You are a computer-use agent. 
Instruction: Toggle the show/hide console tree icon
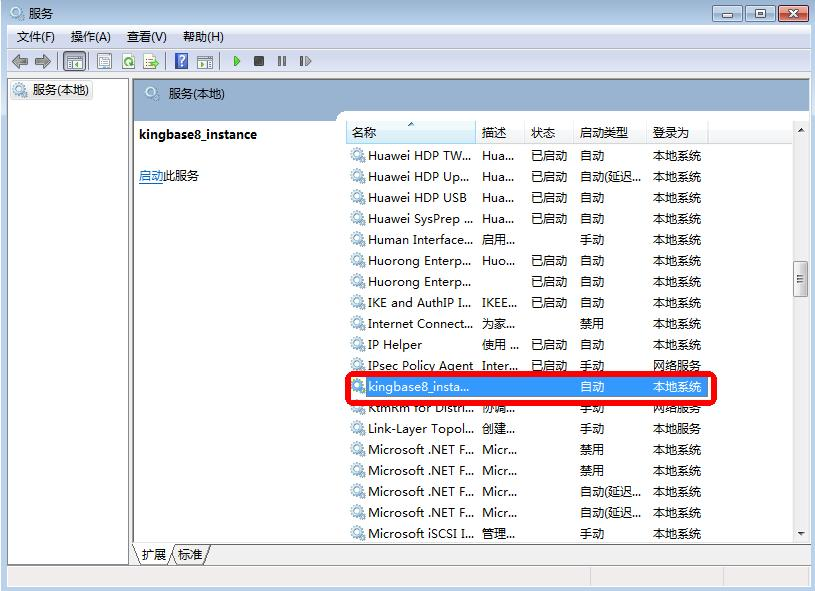coord(74,61)
